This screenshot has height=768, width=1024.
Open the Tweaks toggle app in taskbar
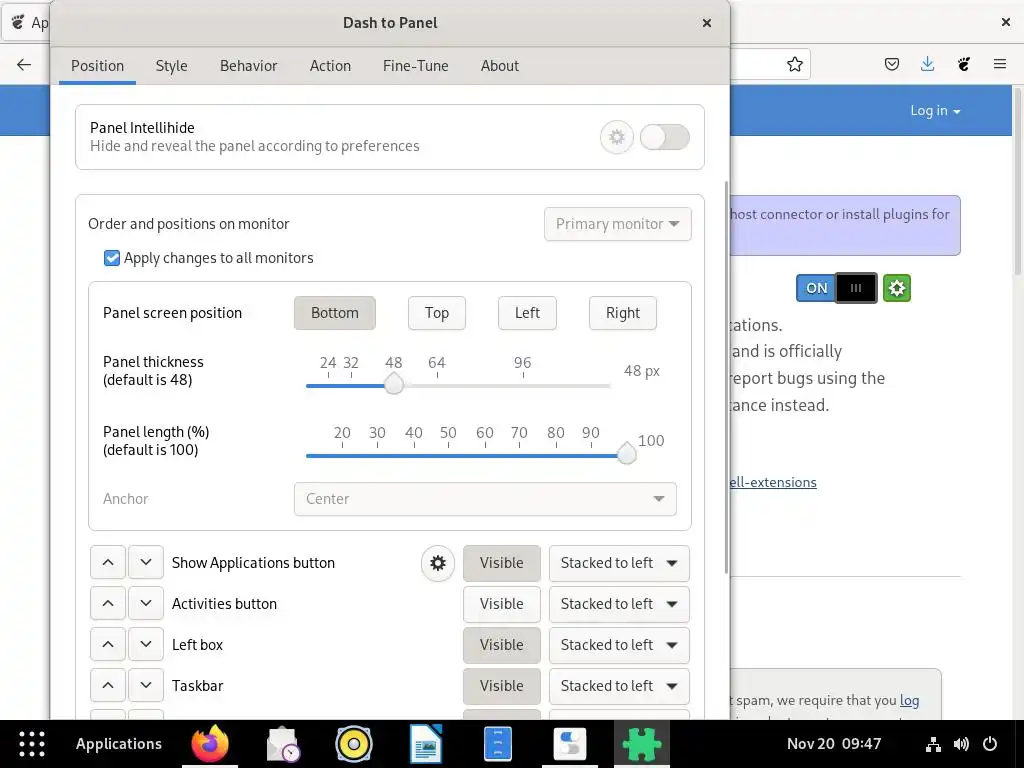point(569,744)
